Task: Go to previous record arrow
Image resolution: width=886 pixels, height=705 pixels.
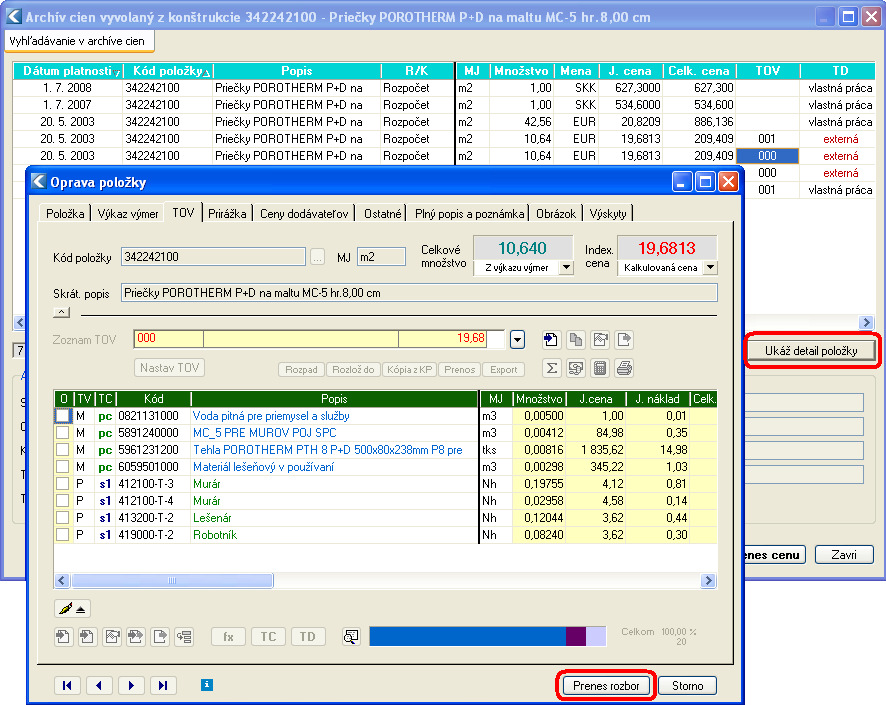Action: [99, 685]
